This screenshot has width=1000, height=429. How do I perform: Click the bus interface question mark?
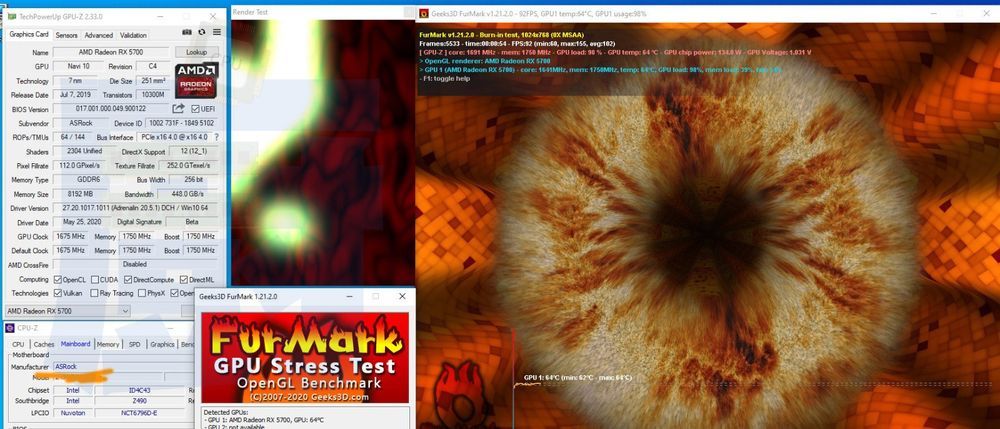(216, 137)
